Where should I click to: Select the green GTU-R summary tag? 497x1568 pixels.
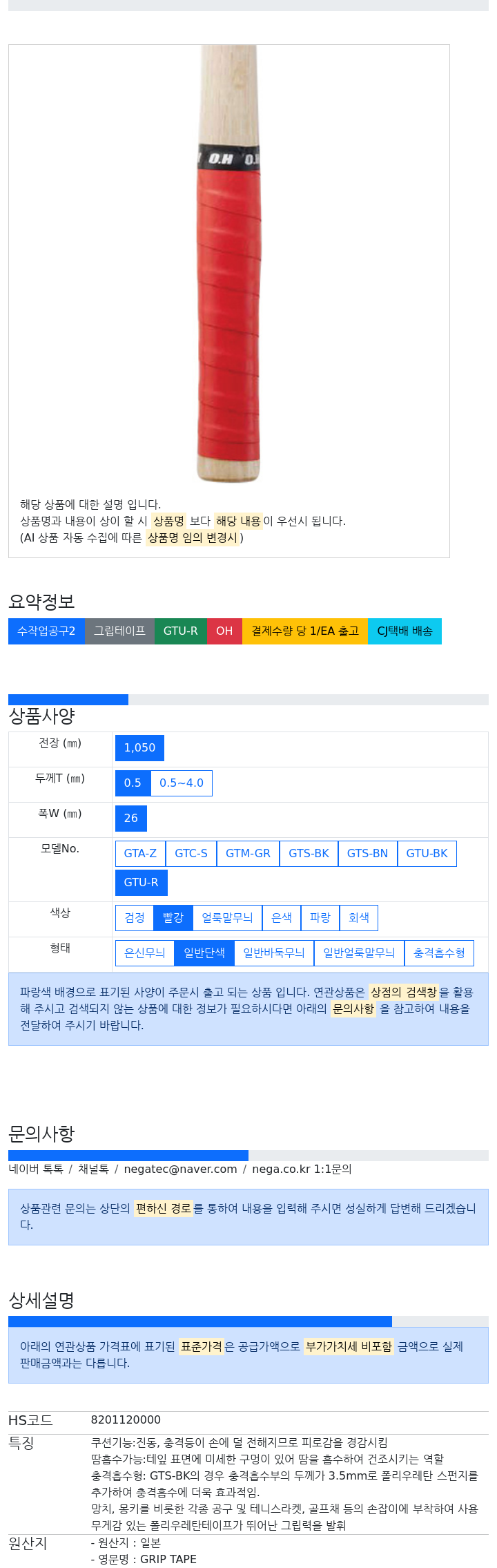(x=181, y=631)
